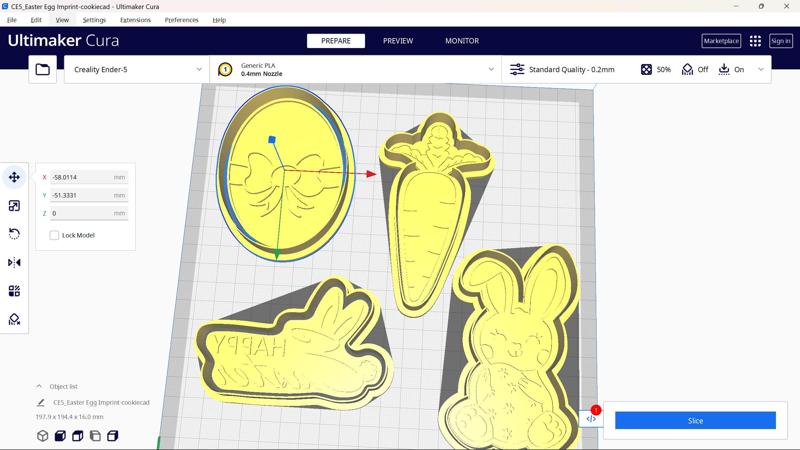Switch to the PREPARE stage
Screen dimensions: 800x450
(336, 41)
